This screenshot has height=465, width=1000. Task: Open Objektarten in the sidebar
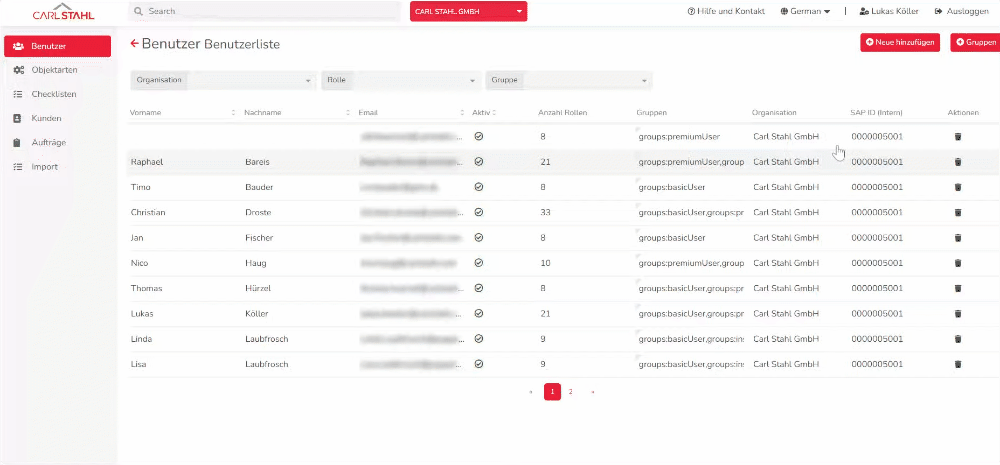[54, 70]
